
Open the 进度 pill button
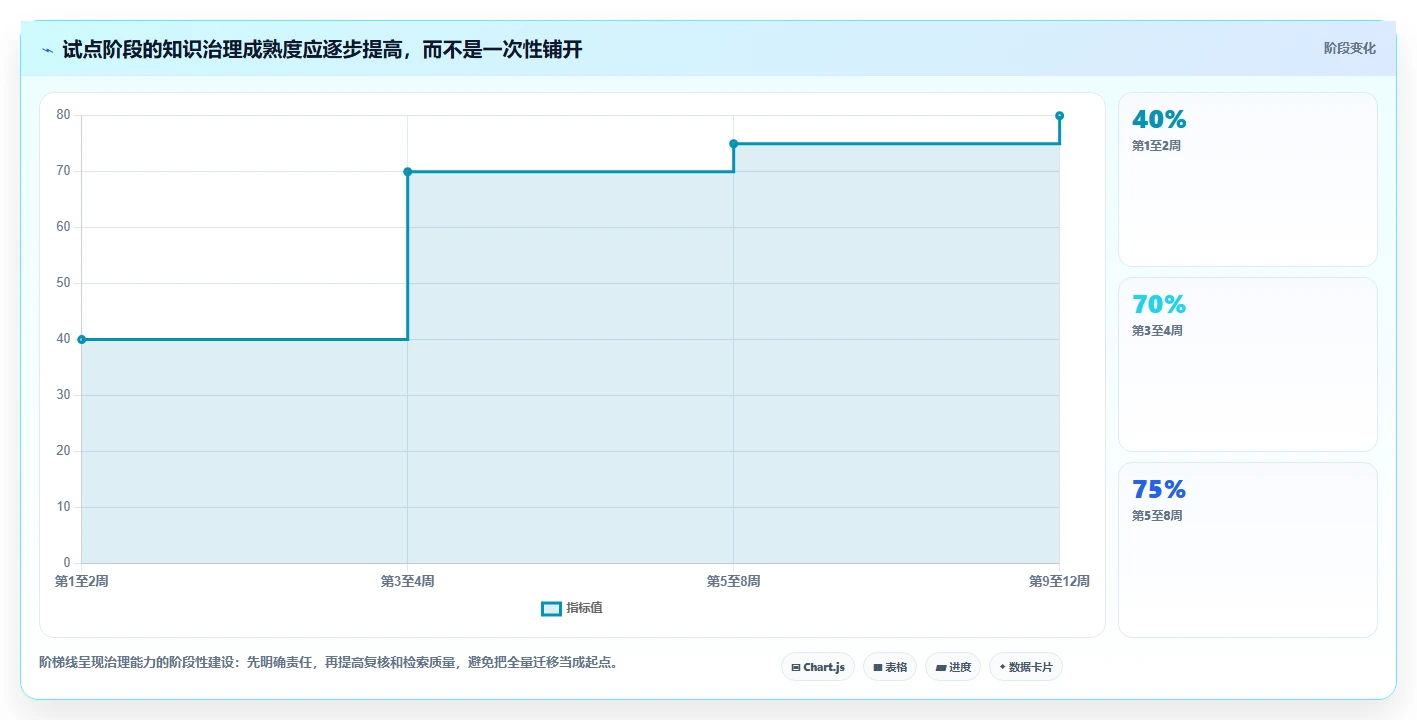click(953, 667)
